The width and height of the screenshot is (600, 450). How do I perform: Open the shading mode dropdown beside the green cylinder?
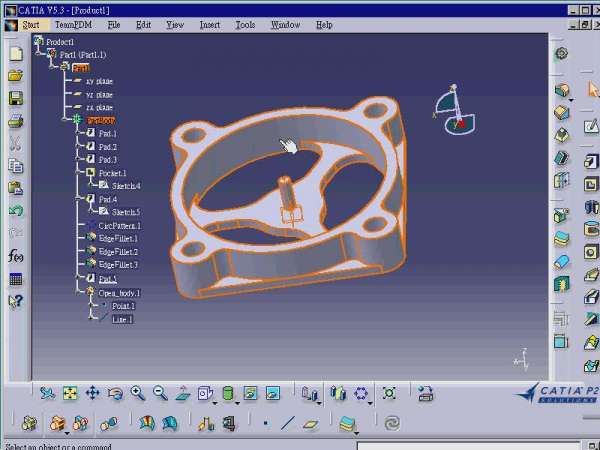coord(237,403)
